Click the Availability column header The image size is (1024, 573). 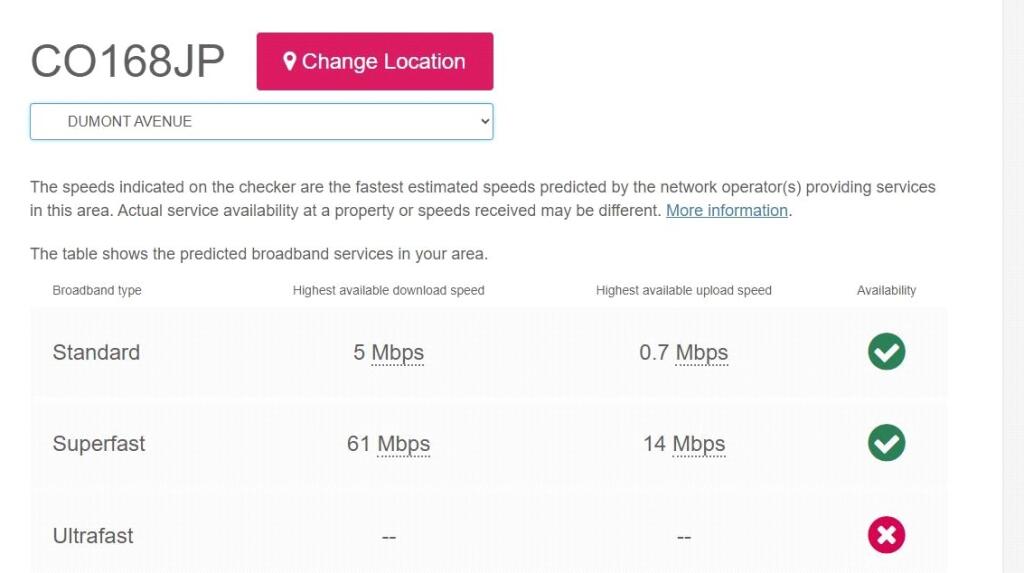coord(886,291)
